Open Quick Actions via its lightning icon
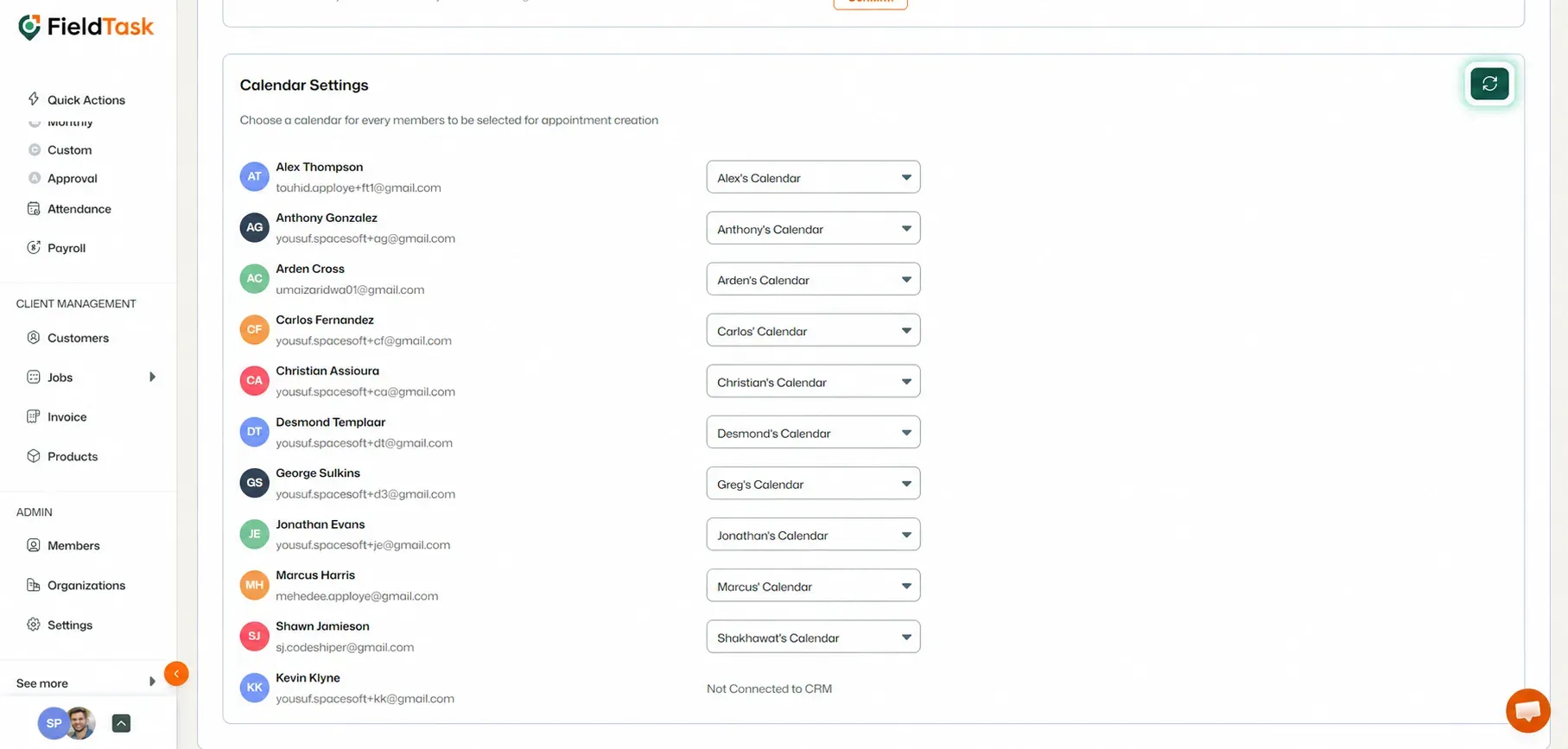1568x749 pixels. click(x=34, y=99)
